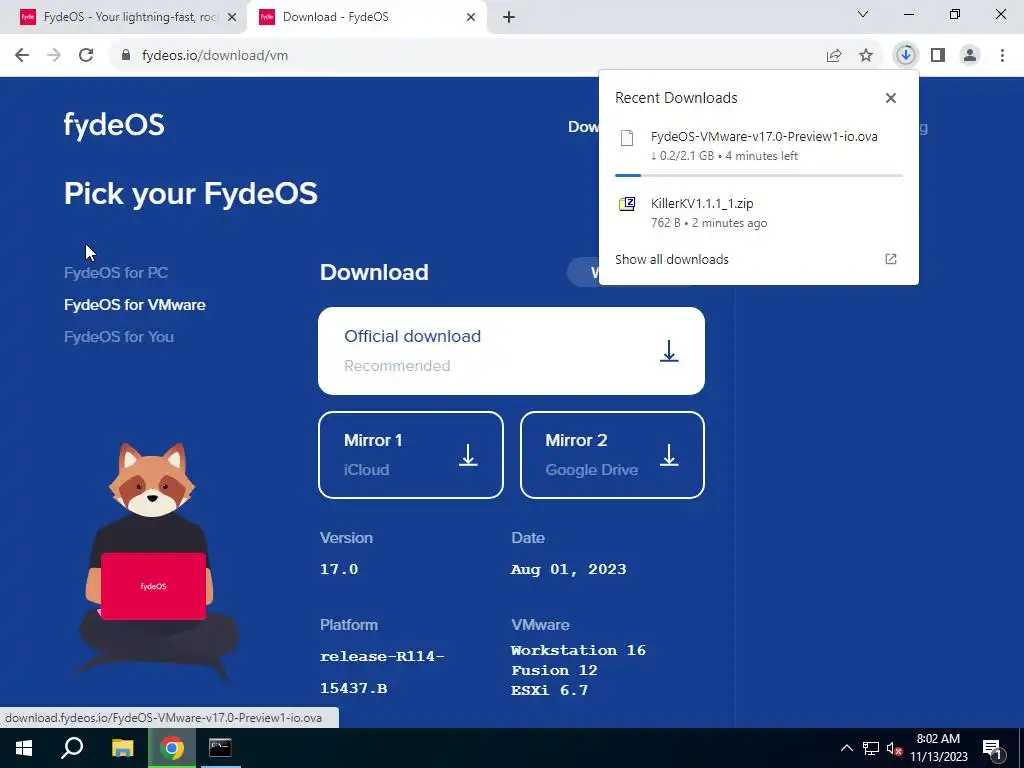The width and height of the screenshot is (1024, 768).
Task: Close the 'FydeOS - Your lightning-fast' tab
Action: click(232, 18)
